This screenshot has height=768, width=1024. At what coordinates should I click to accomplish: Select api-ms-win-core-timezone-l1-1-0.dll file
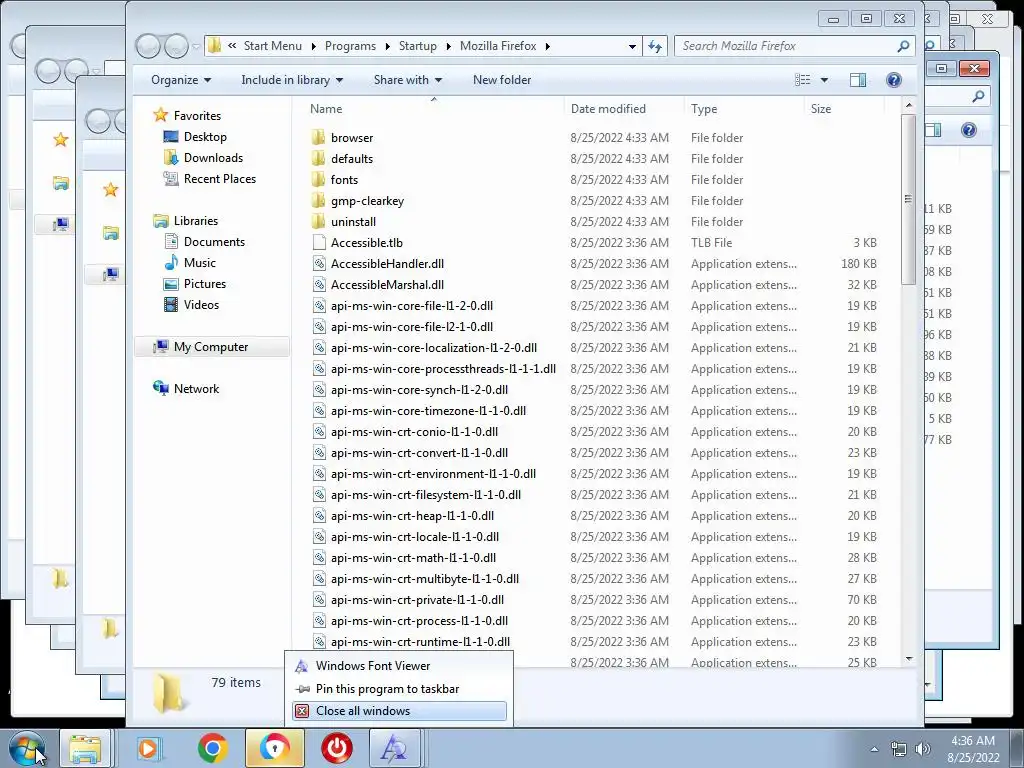(428, 411)
